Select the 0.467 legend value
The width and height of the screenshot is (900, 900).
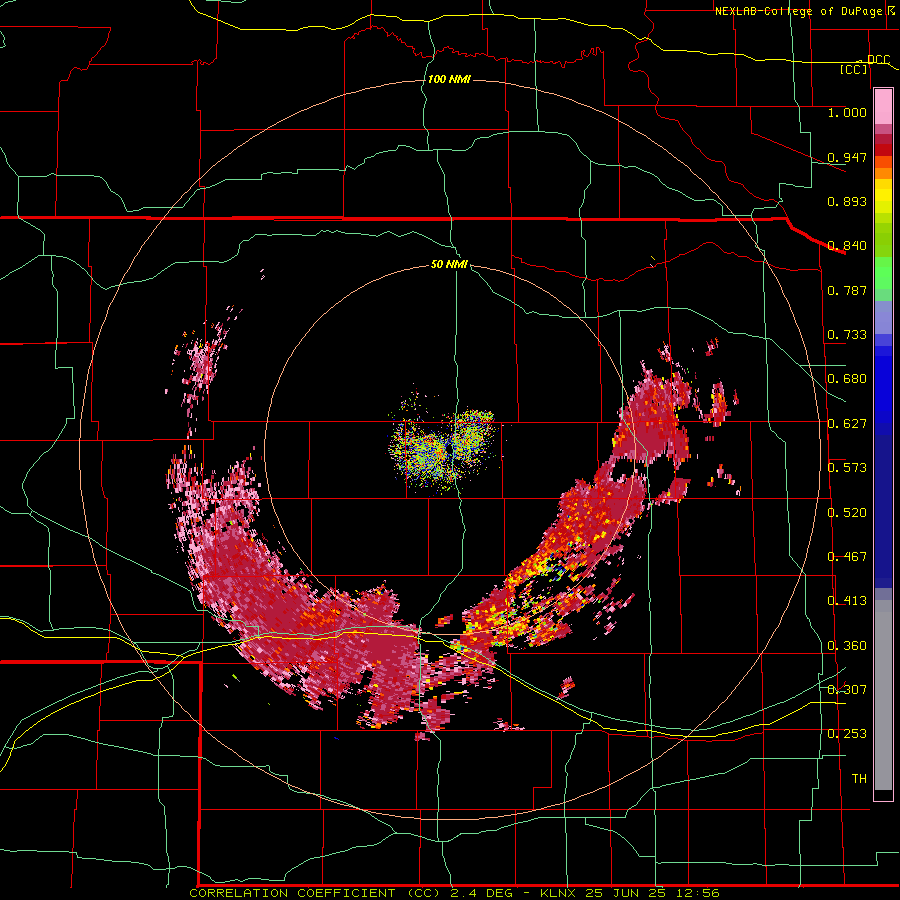847,557
